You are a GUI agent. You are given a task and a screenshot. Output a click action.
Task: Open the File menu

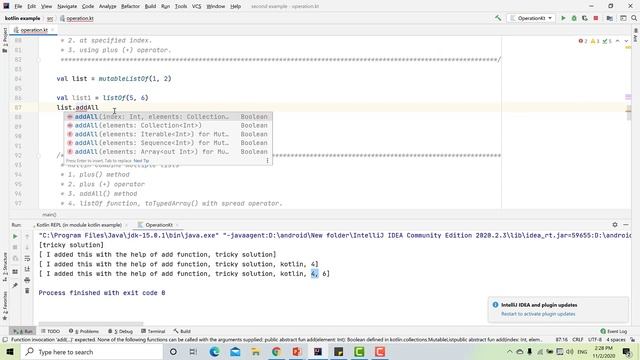18,7
